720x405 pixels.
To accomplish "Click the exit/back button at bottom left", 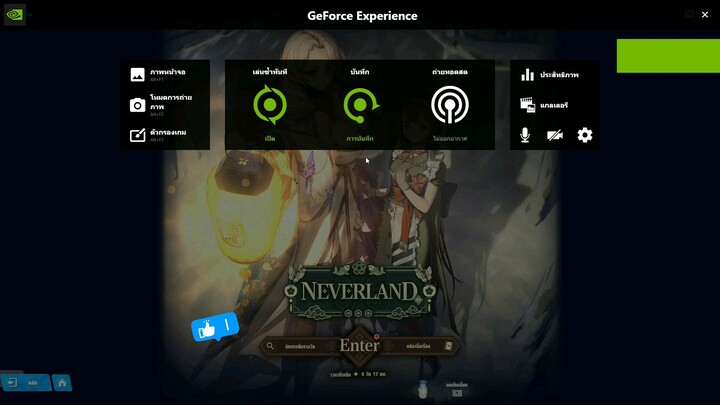I will pyautogui.click(x=25, y=382).
